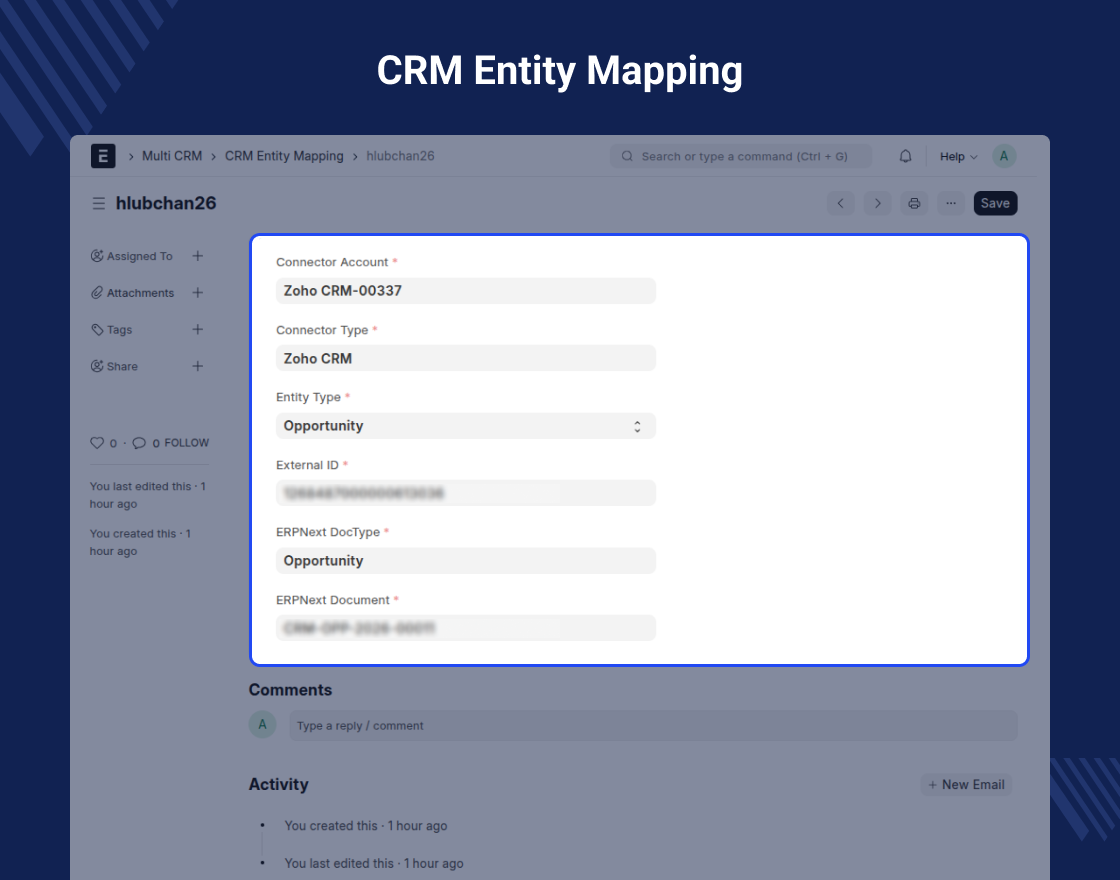Click the Activity section heading
The image size is (1120, 880).
tap(279, 784)
